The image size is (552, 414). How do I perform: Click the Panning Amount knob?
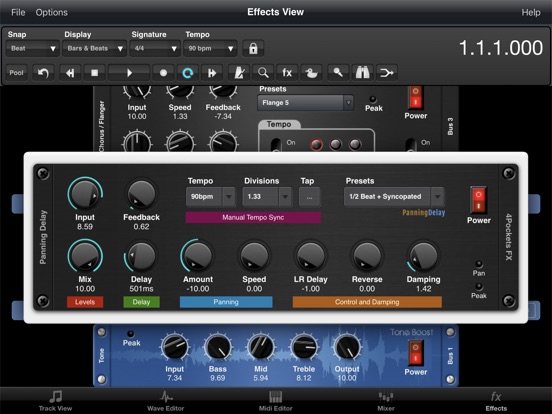coord(198,256)
